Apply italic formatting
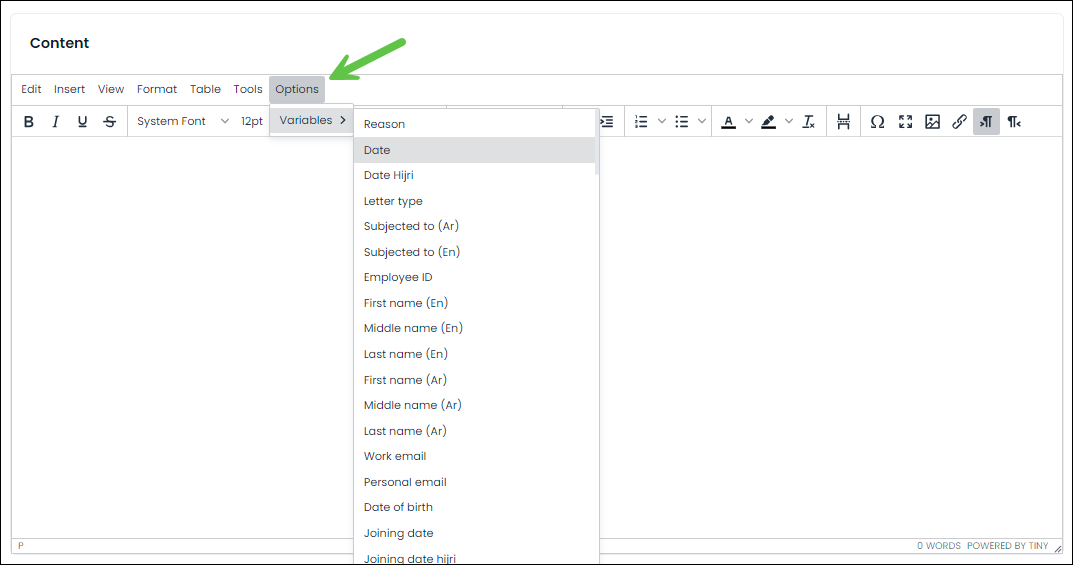This screenshot has width=1073, height=565. coord(56,122)
